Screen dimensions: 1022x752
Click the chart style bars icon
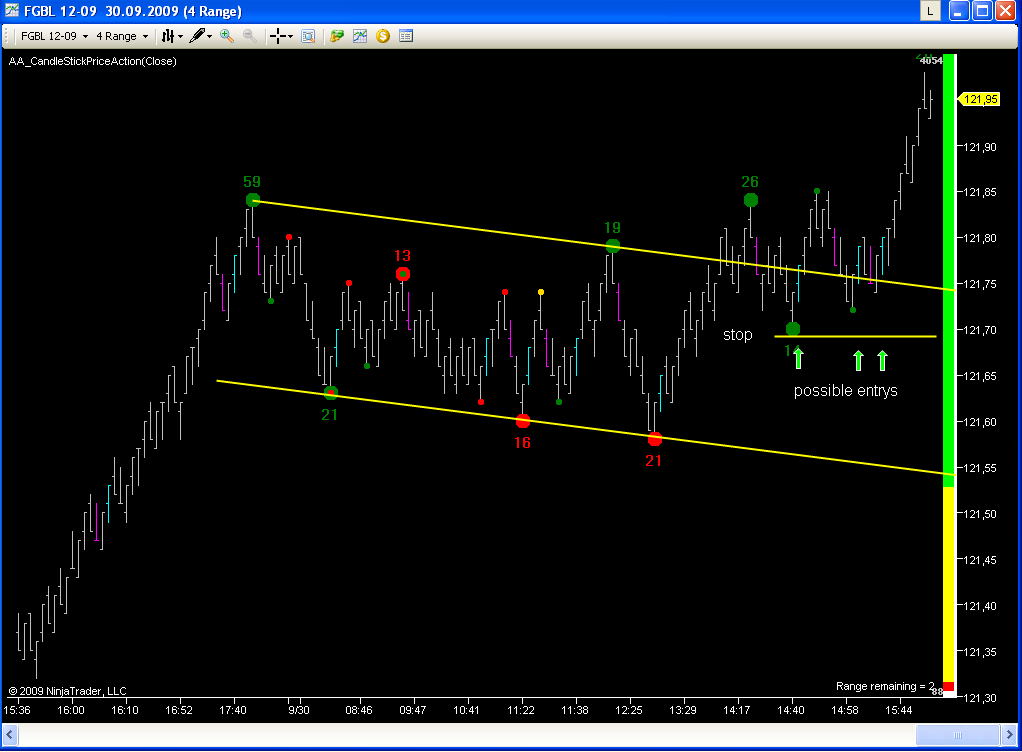point(168,36)
